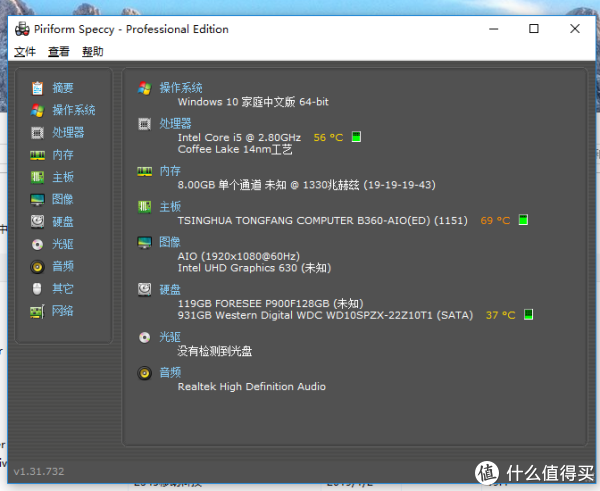Select 处理器 in the sidebar
600x491 pixels.
click(68, 133)
